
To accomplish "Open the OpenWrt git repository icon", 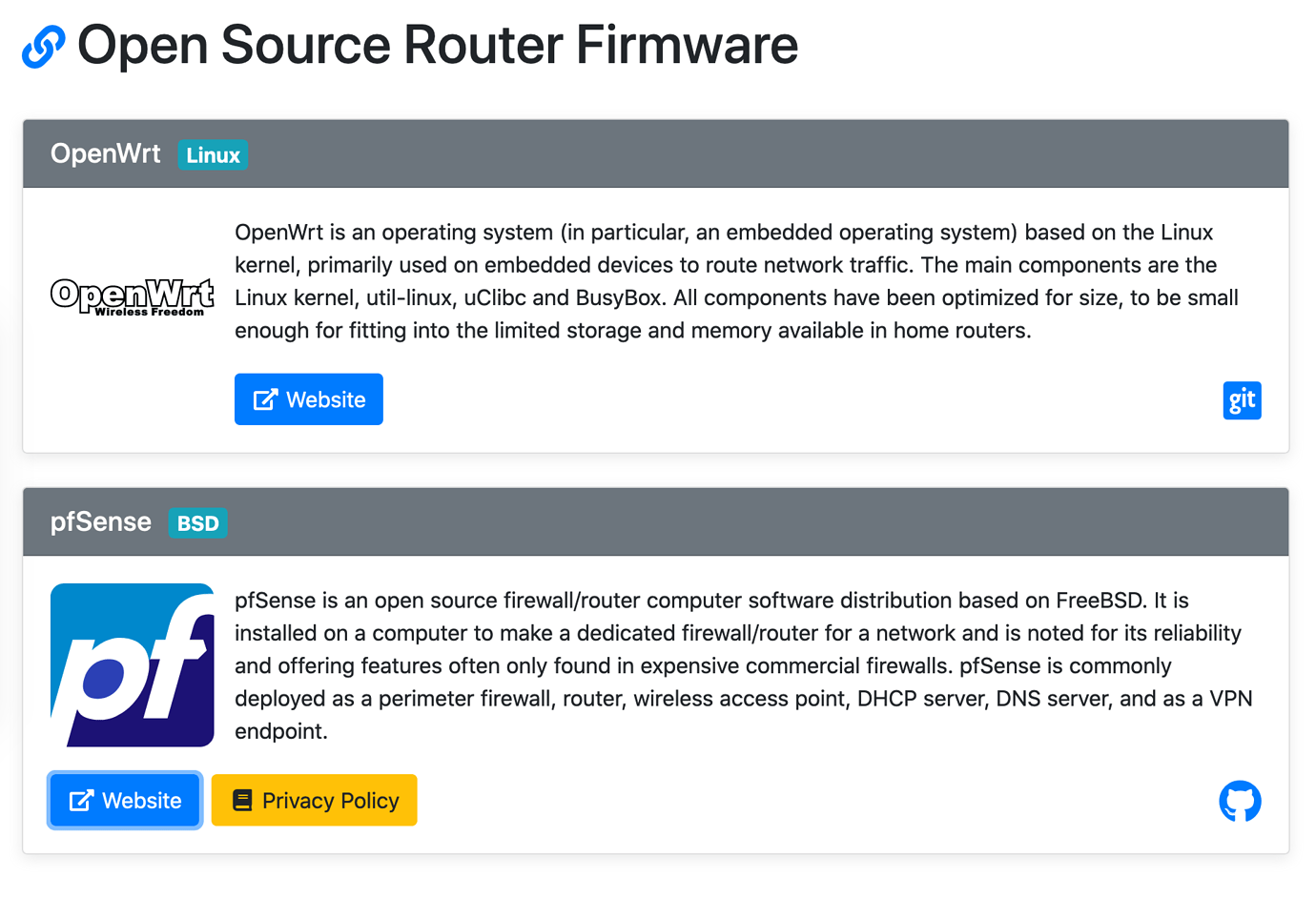I will pos(1242,400).
